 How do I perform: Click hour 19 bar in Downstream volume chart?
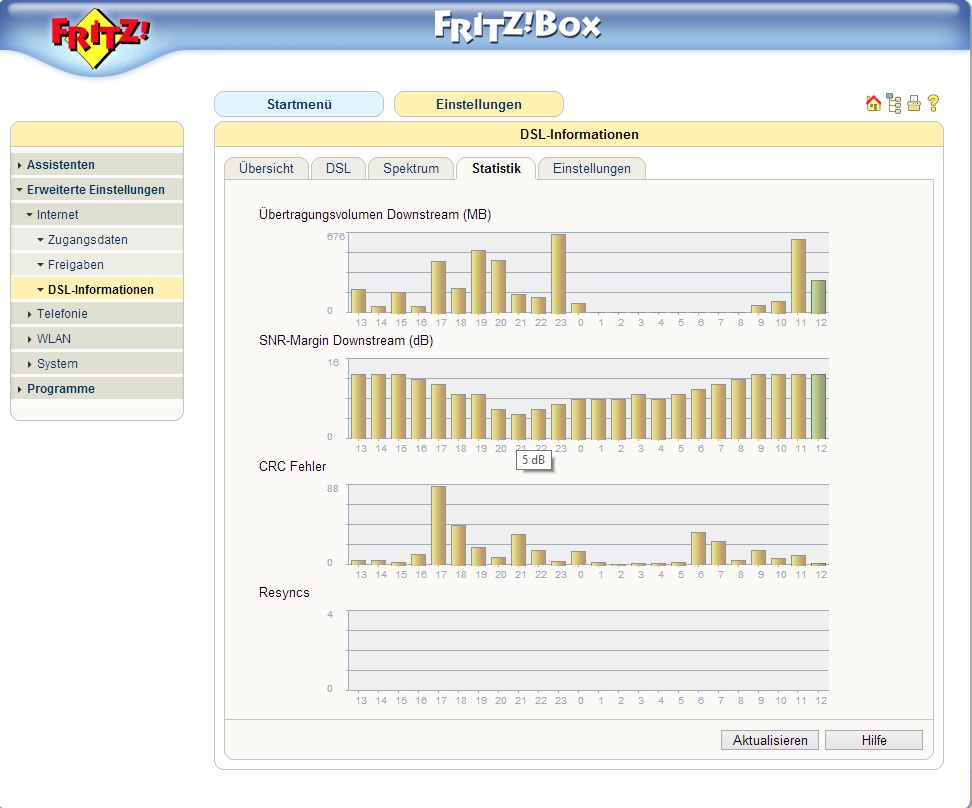pos(479,282)
